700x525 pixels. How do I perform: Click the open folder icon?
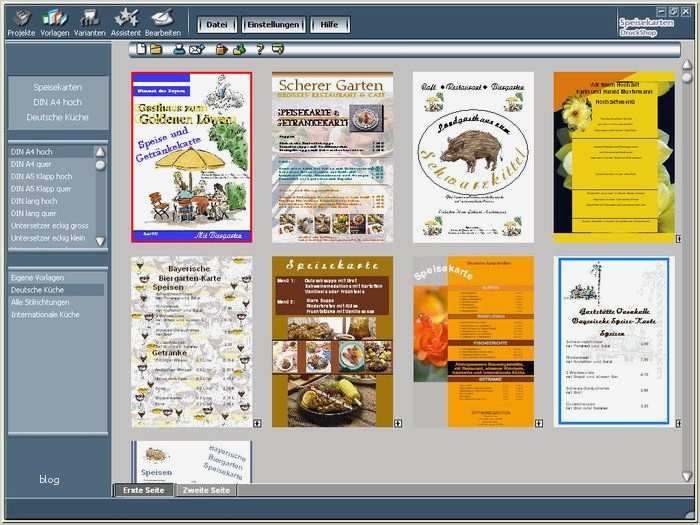coord(156,49)
